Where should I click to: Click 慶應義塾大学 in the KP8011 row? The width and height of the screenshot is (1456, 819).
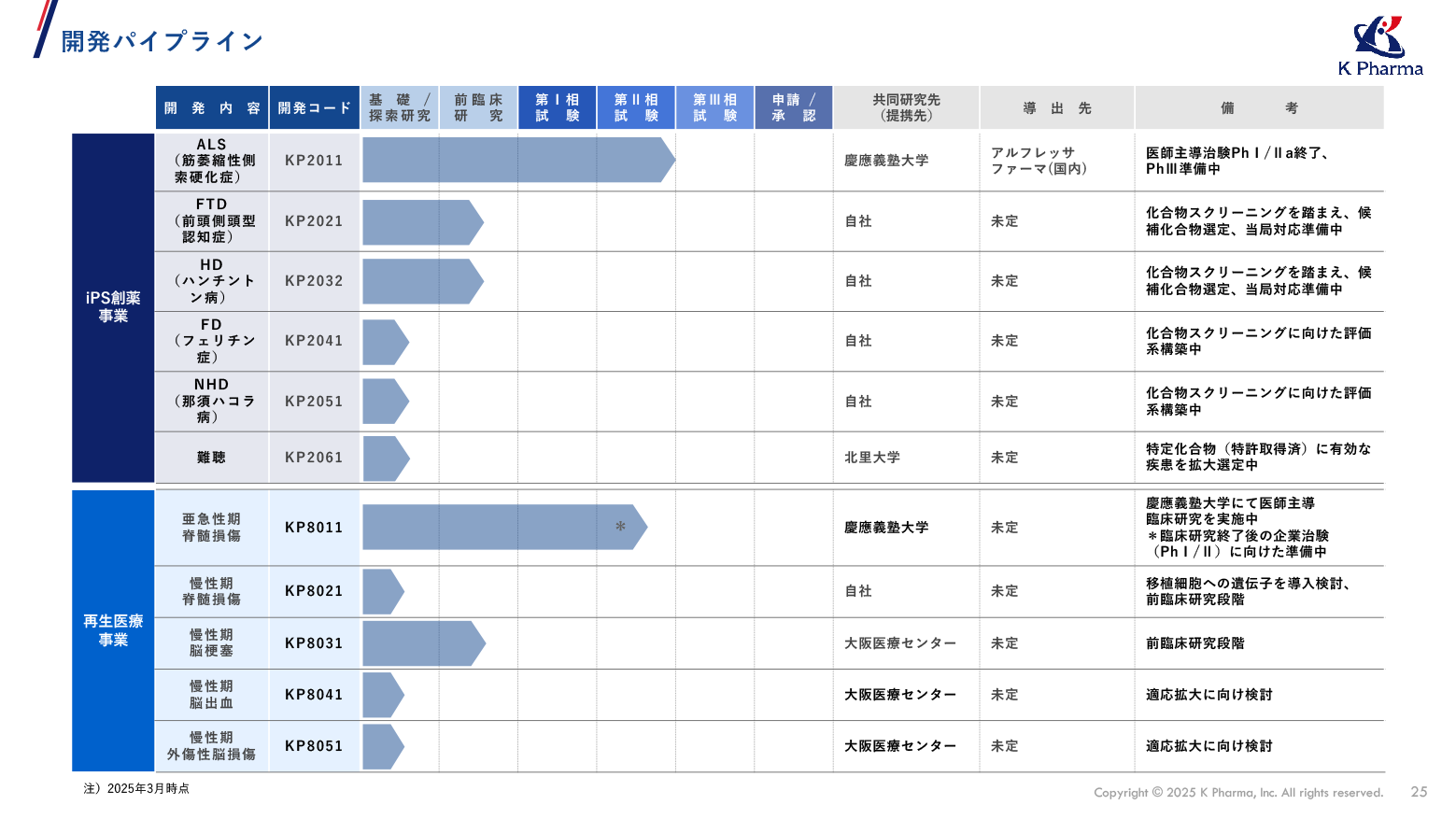[886, 528]
